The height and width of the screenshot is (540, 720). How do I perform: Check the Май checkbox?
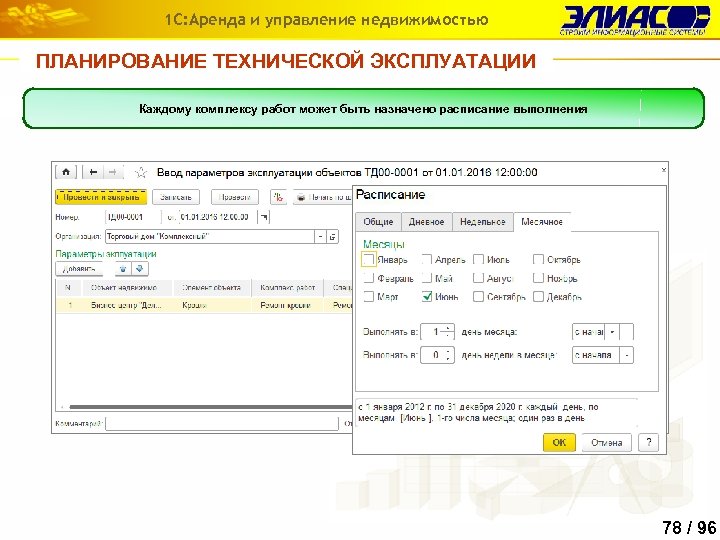tap(427, 278)
